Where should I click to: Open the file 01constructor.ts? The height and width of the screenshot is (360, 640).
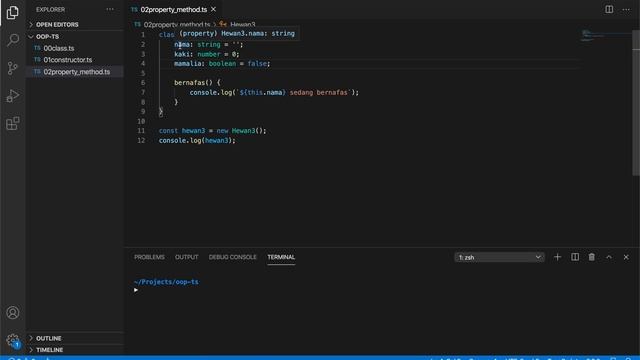[x=68, y=60]
